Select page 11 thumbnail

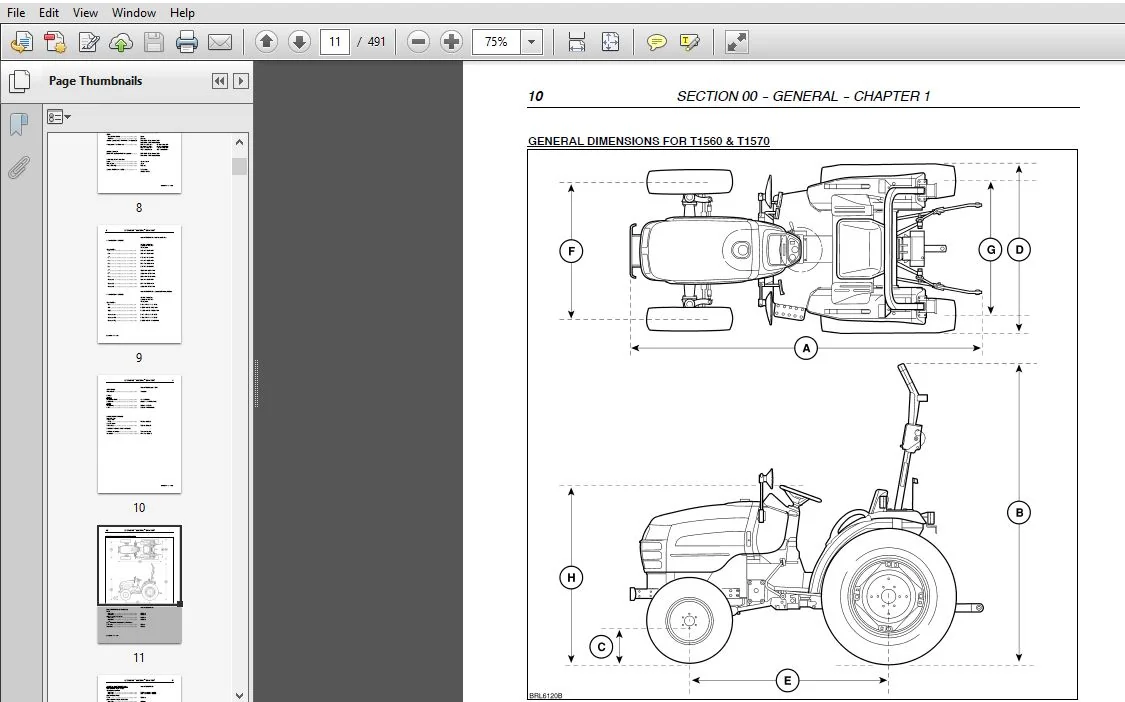point(139,584)
